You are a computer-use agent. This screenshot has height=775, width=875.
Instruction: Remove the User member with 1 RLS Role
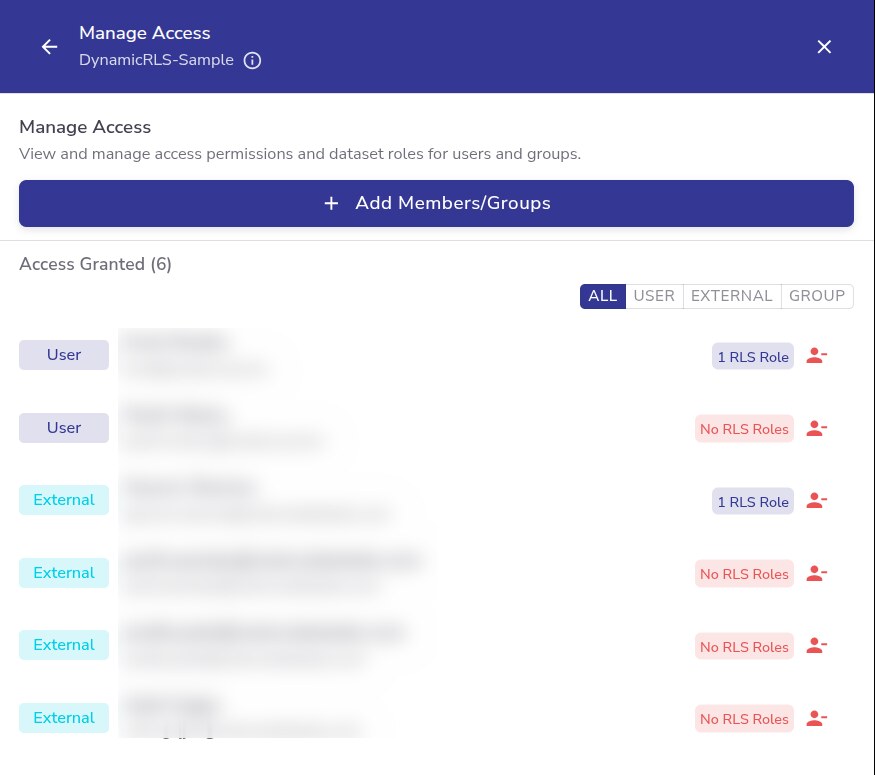click(816, 356)
